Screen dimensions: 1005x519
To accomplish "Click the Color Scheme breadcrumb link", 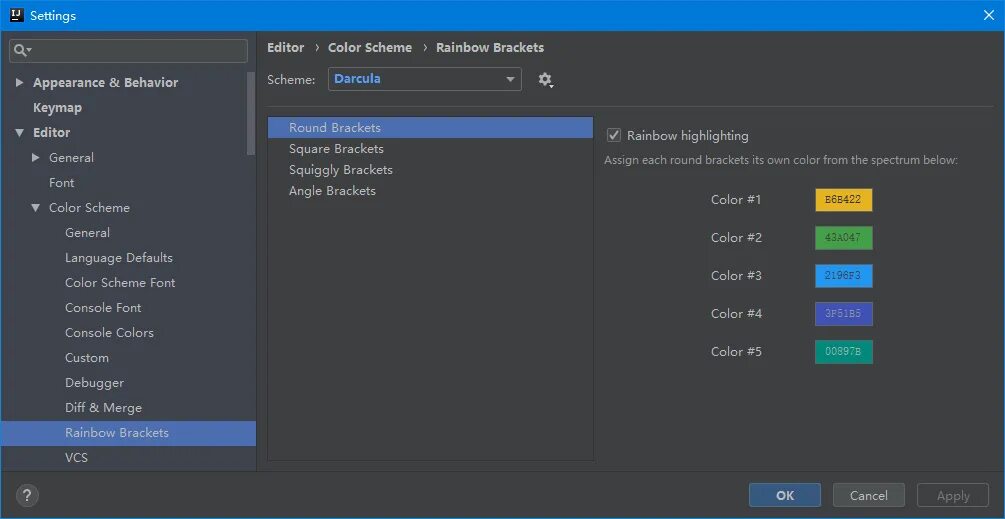I will click(370, 47).
